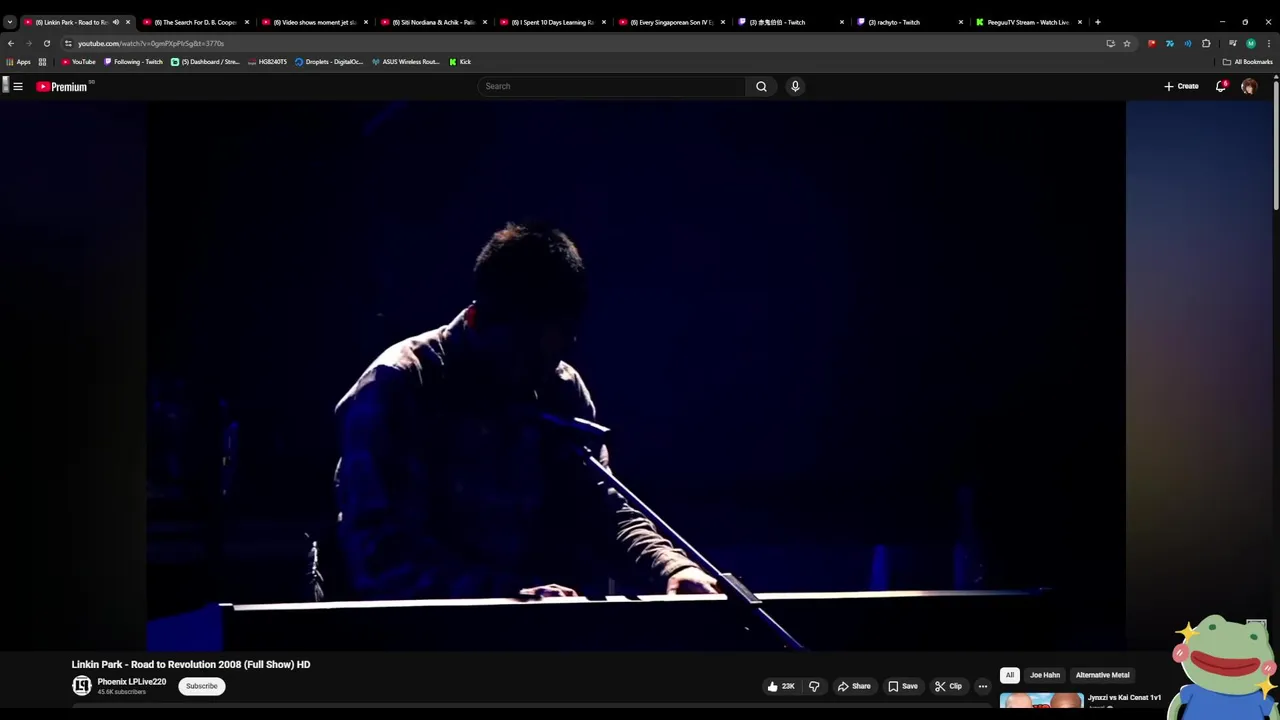Open Following - Twitch bookmark
Screen dimensions: 1280x720
point(134,62)
